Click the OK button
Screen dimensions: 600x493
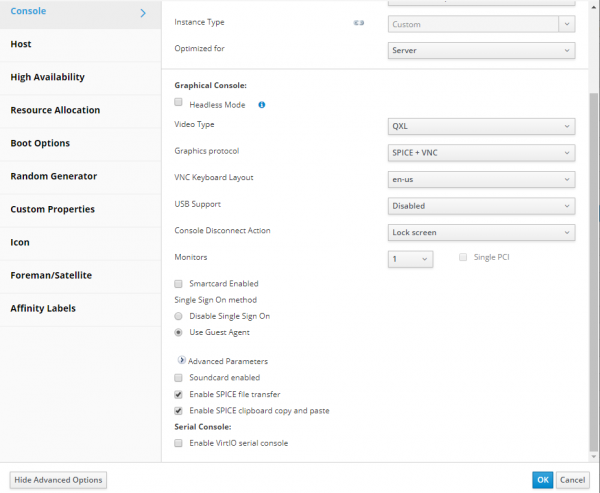point(542,480)
